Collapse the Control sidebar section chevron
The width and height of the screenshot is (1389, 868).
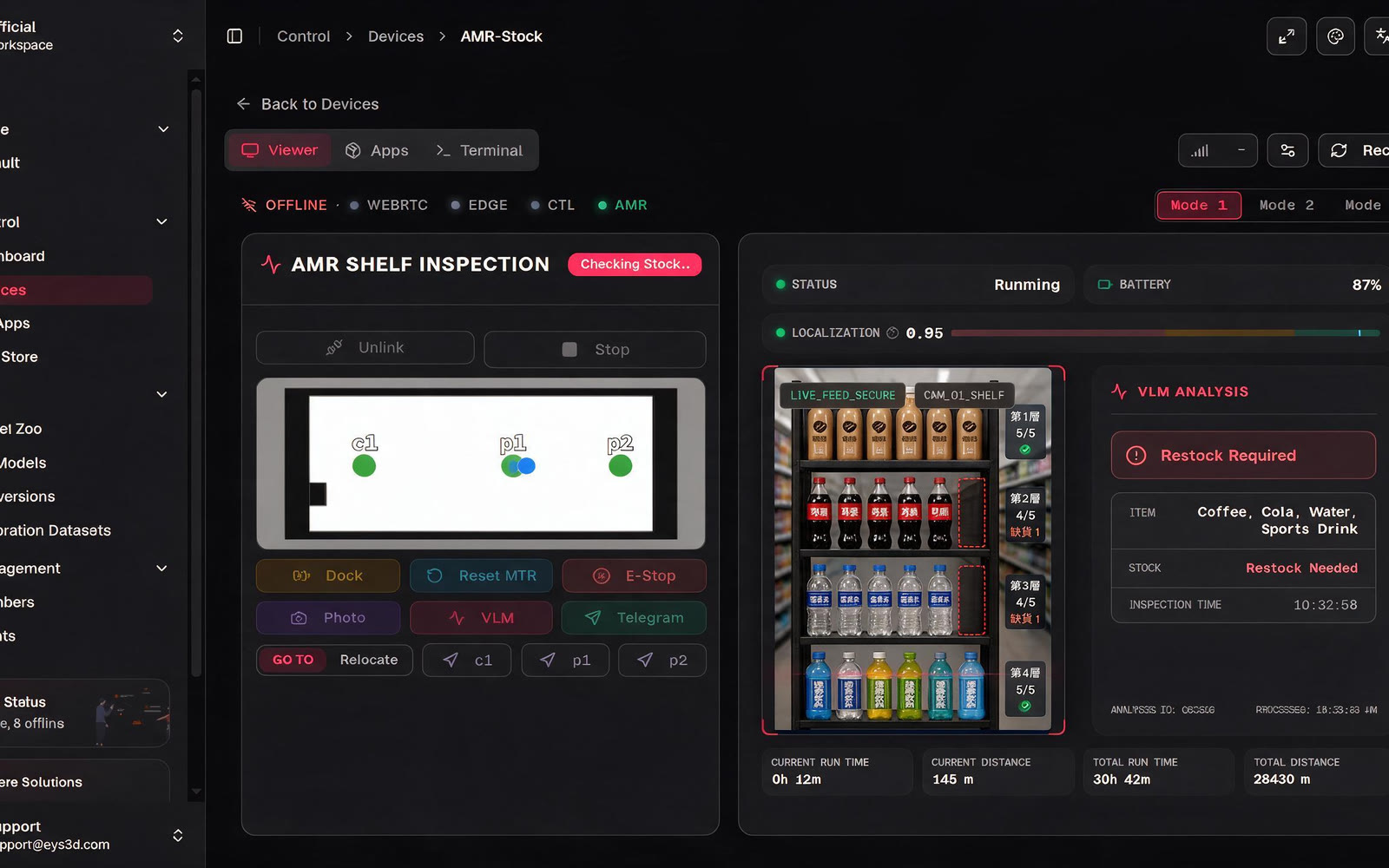point(161,221)
